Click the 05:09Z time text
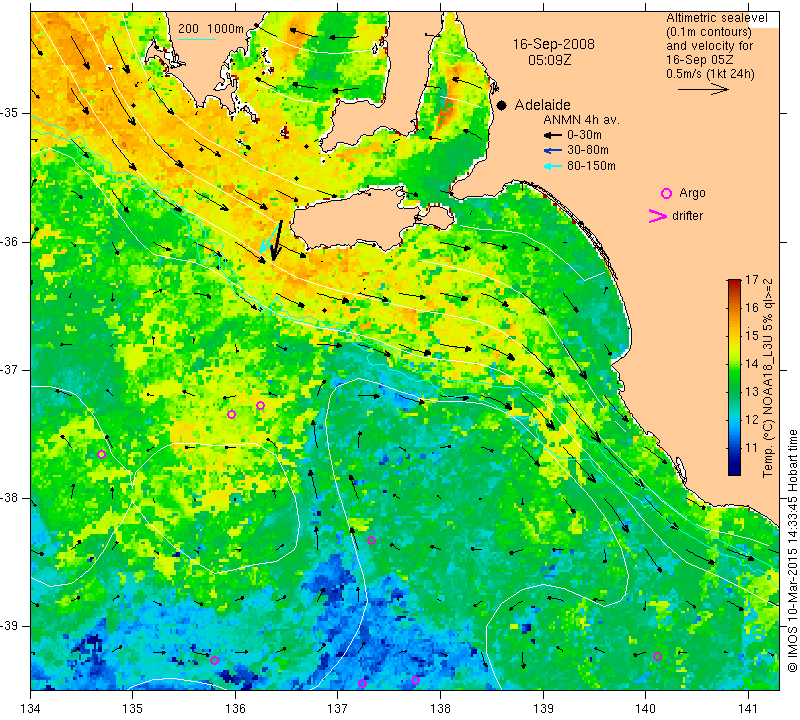 coord(549,60)
